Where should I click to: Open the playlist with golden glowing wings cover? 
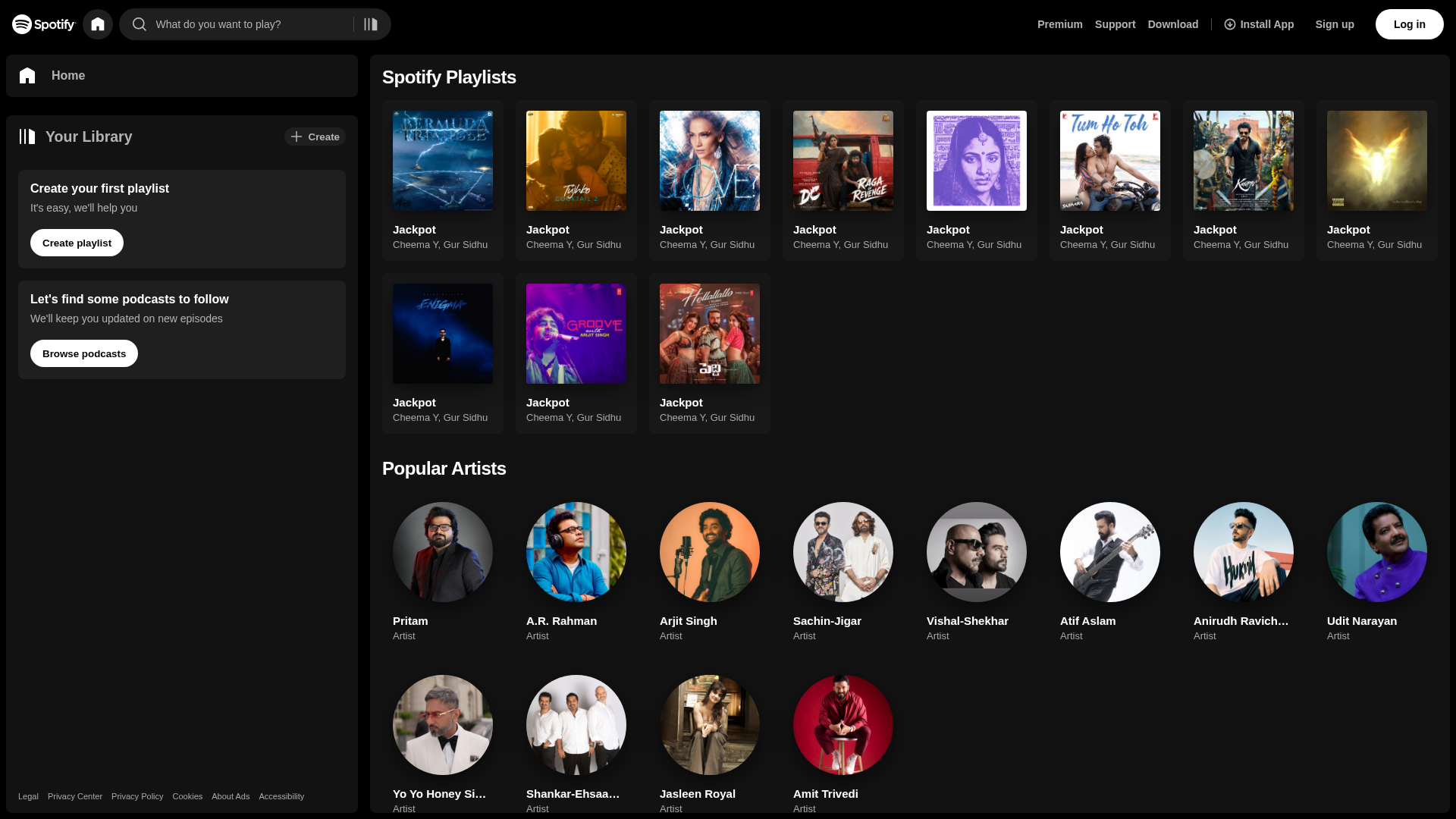coord(1377,180)
